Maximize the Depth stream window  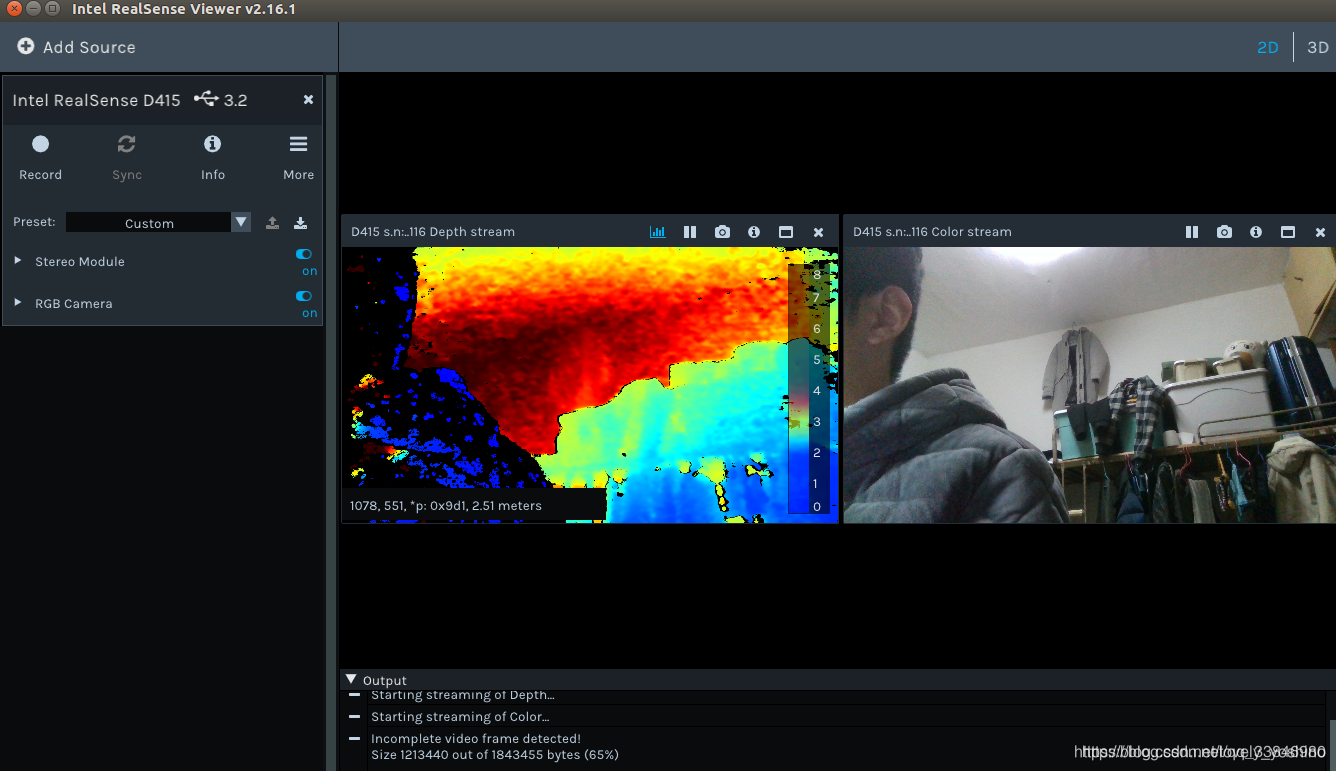[x=786, y=232]
